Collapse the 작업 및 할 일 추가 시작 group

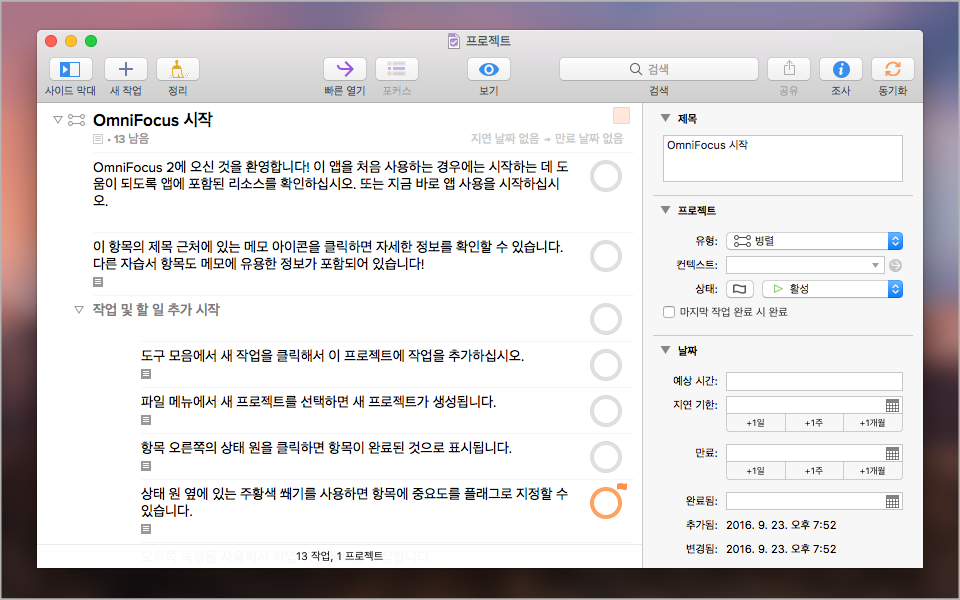click(x=78, y=310)
